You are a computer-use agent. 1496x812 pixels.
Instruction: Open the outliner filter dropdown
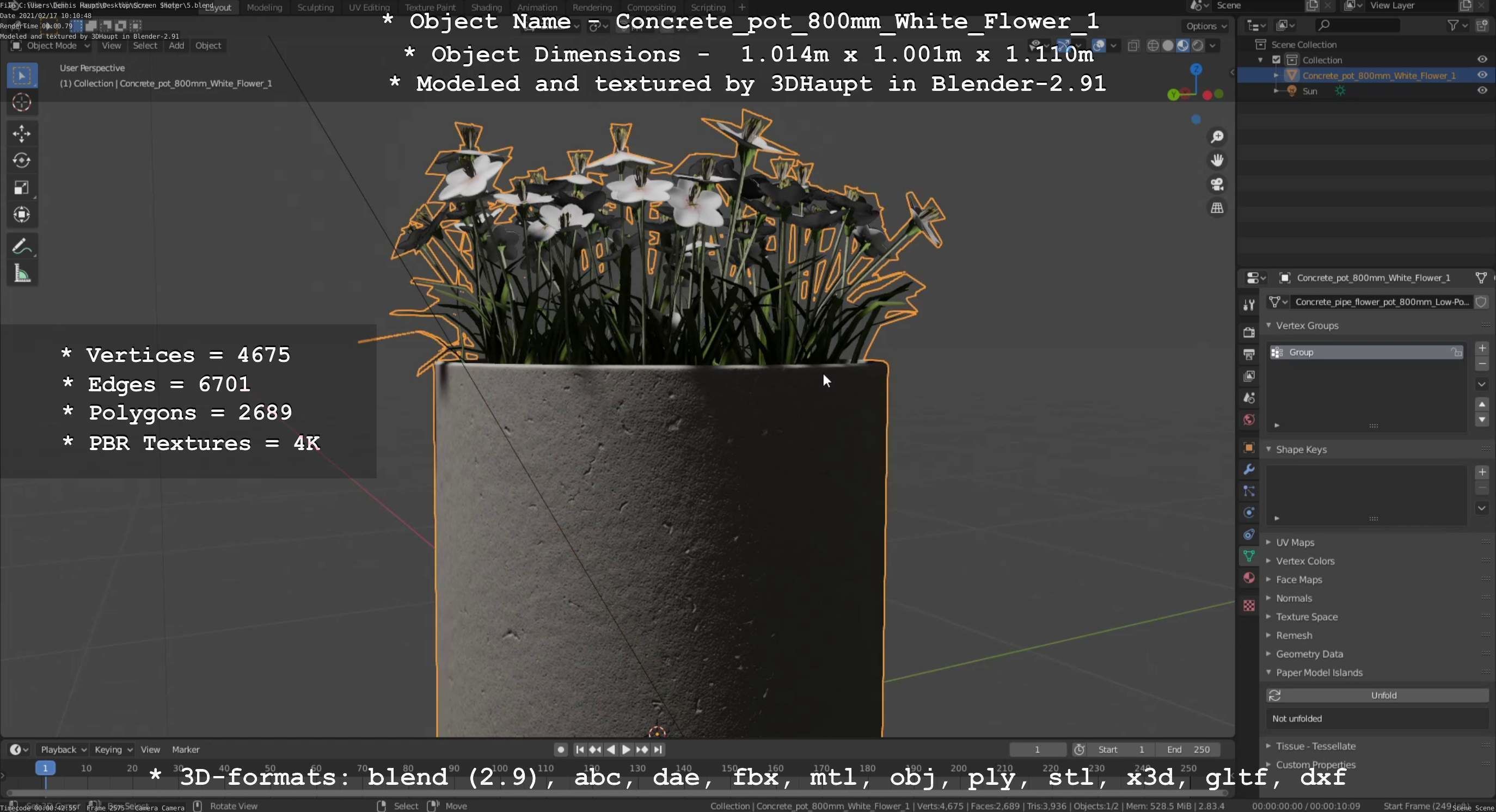(1458, 25)
